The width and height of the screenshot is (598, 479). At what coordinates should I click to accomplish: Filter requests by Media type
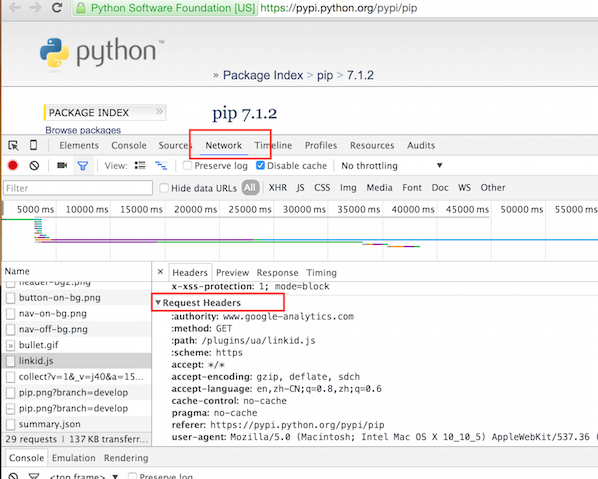pos(379,188)
